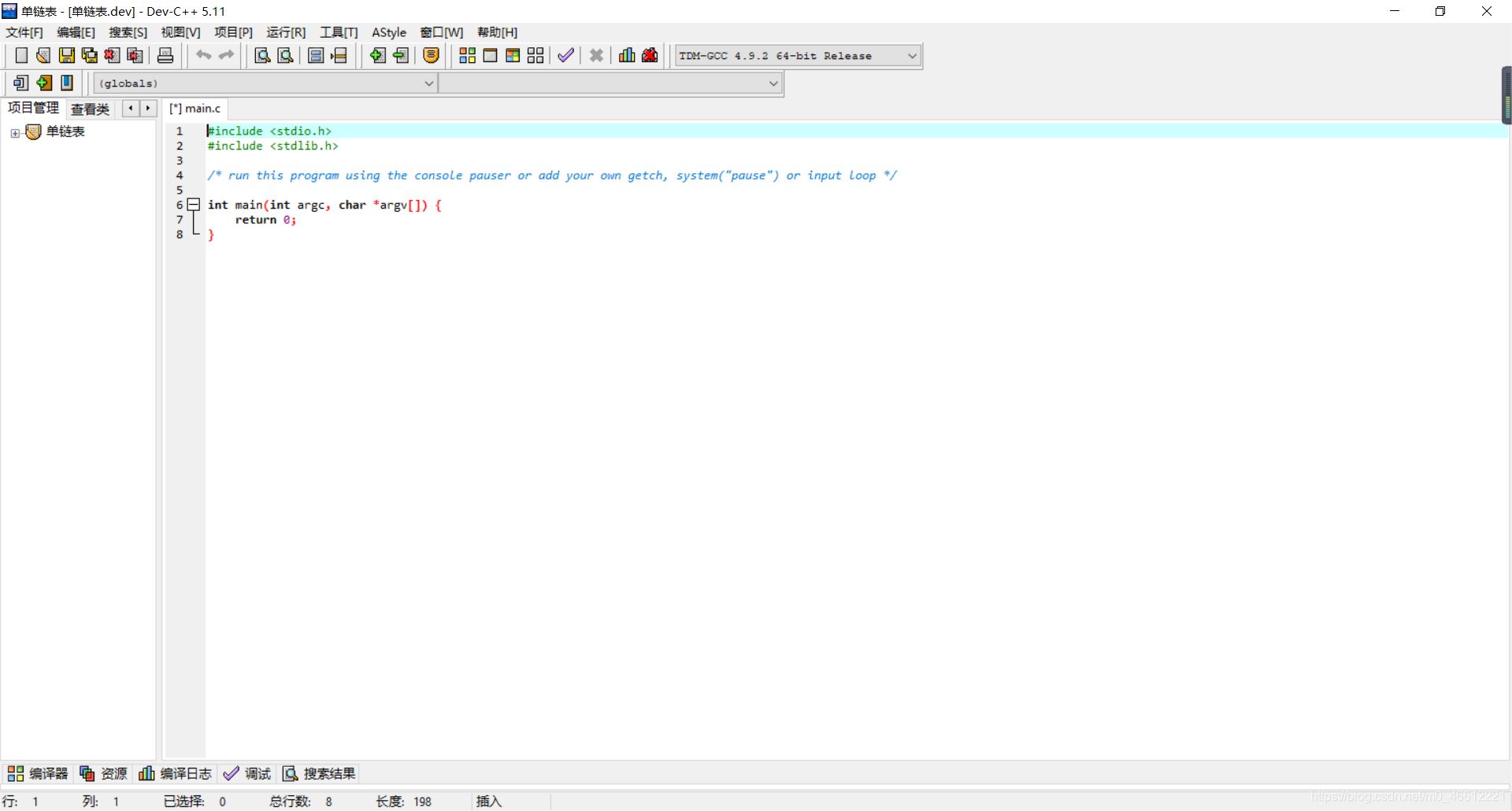Open the 搜索结果 bottom panel tab
The height and width of the screenshot is (811, 1512).
(319, 773)
